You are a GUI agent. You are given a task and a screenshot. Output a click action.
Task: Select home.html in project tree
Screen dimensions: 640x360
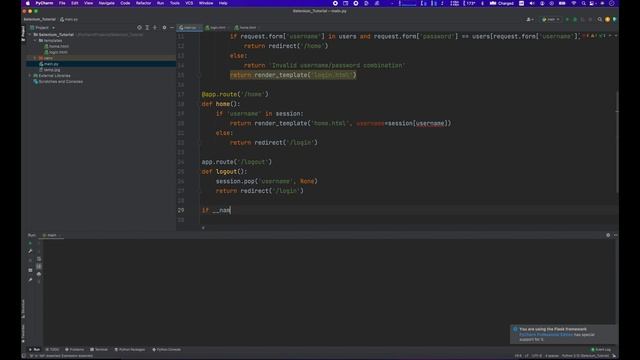point(56,46)
